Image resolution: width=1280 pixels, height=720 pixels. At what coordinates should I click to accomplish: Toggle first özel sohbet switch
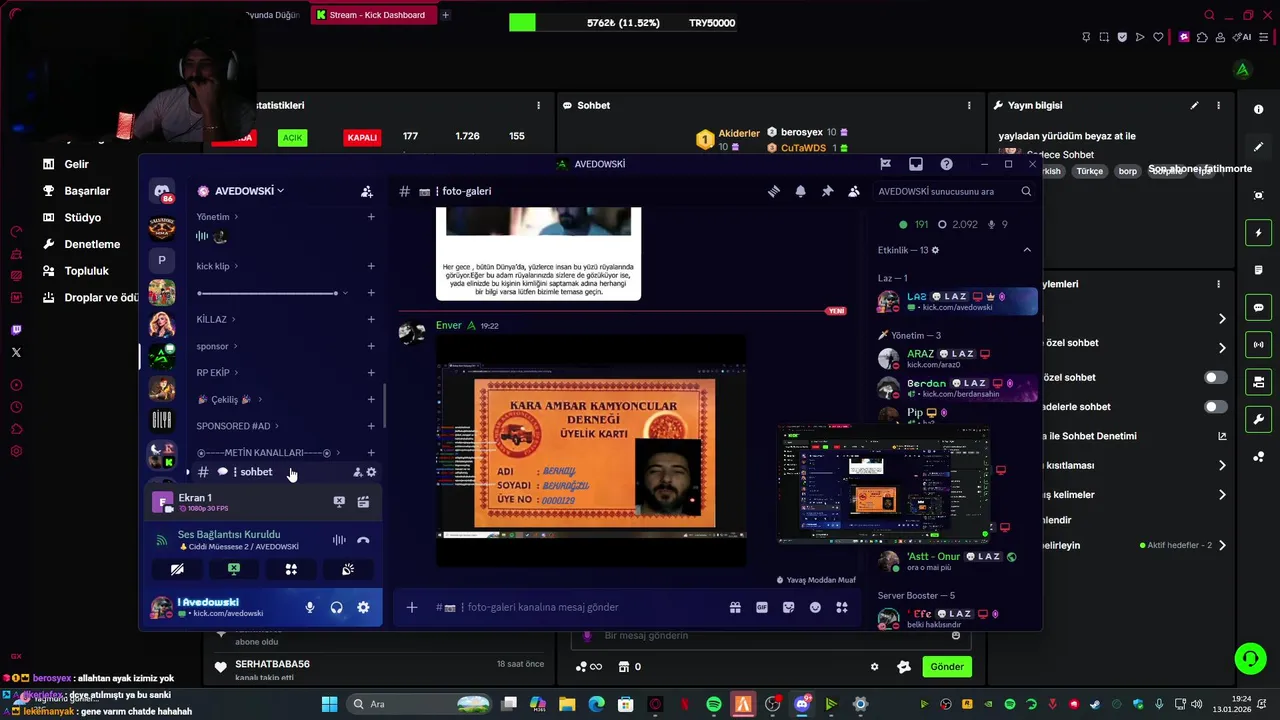click(x=1216, y=377)
